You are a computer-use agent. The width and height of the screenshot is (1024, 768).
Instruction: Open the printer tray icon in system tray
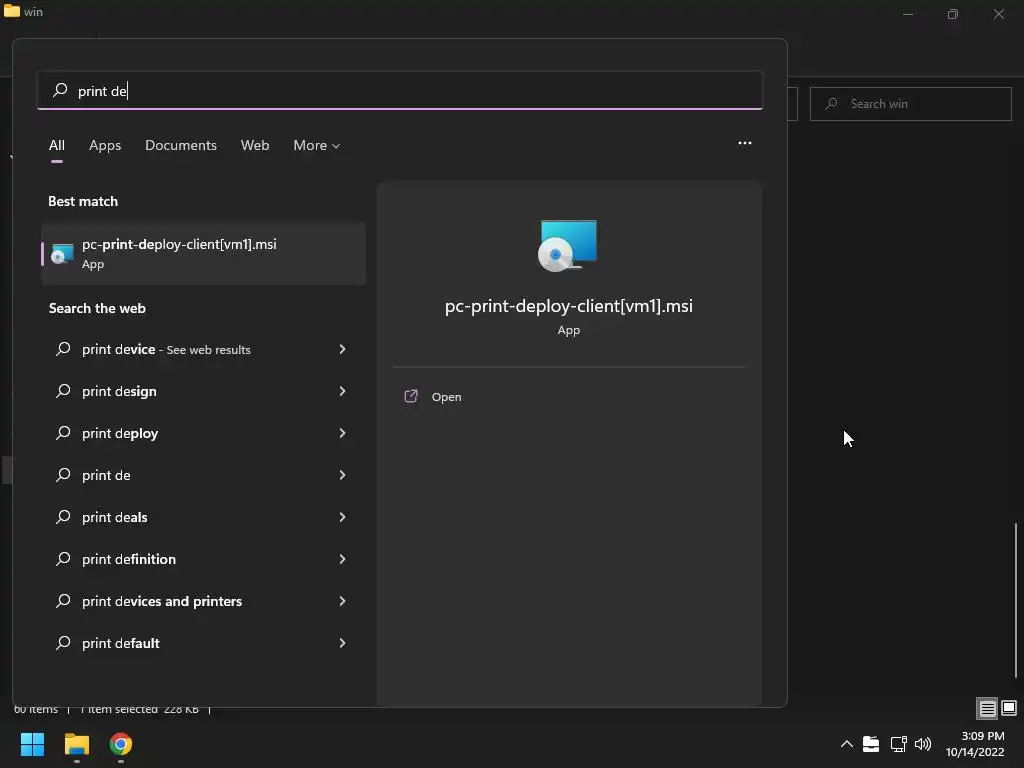coord(871,744)
